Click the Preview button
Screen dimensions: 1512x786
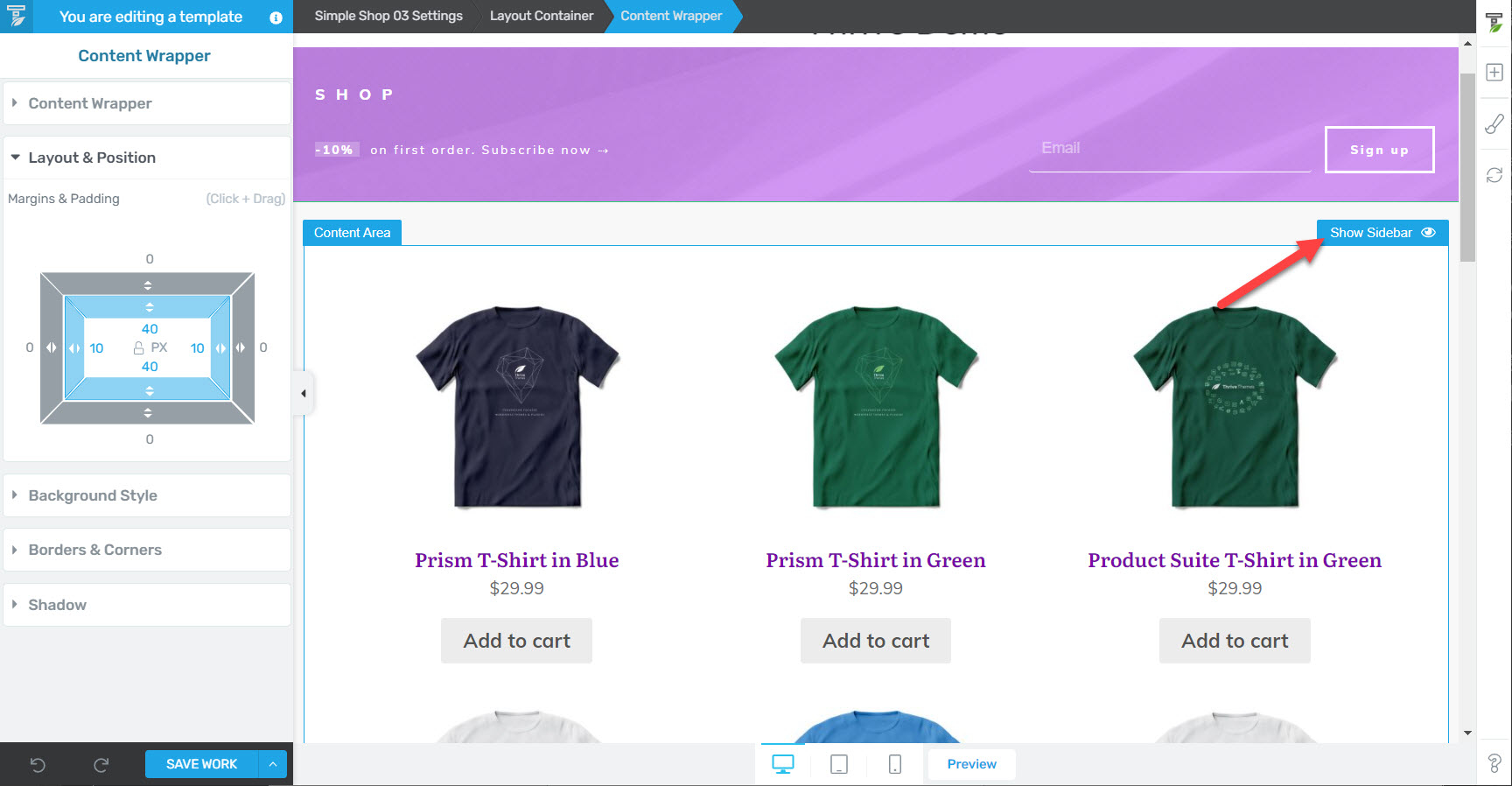point(971,764)
